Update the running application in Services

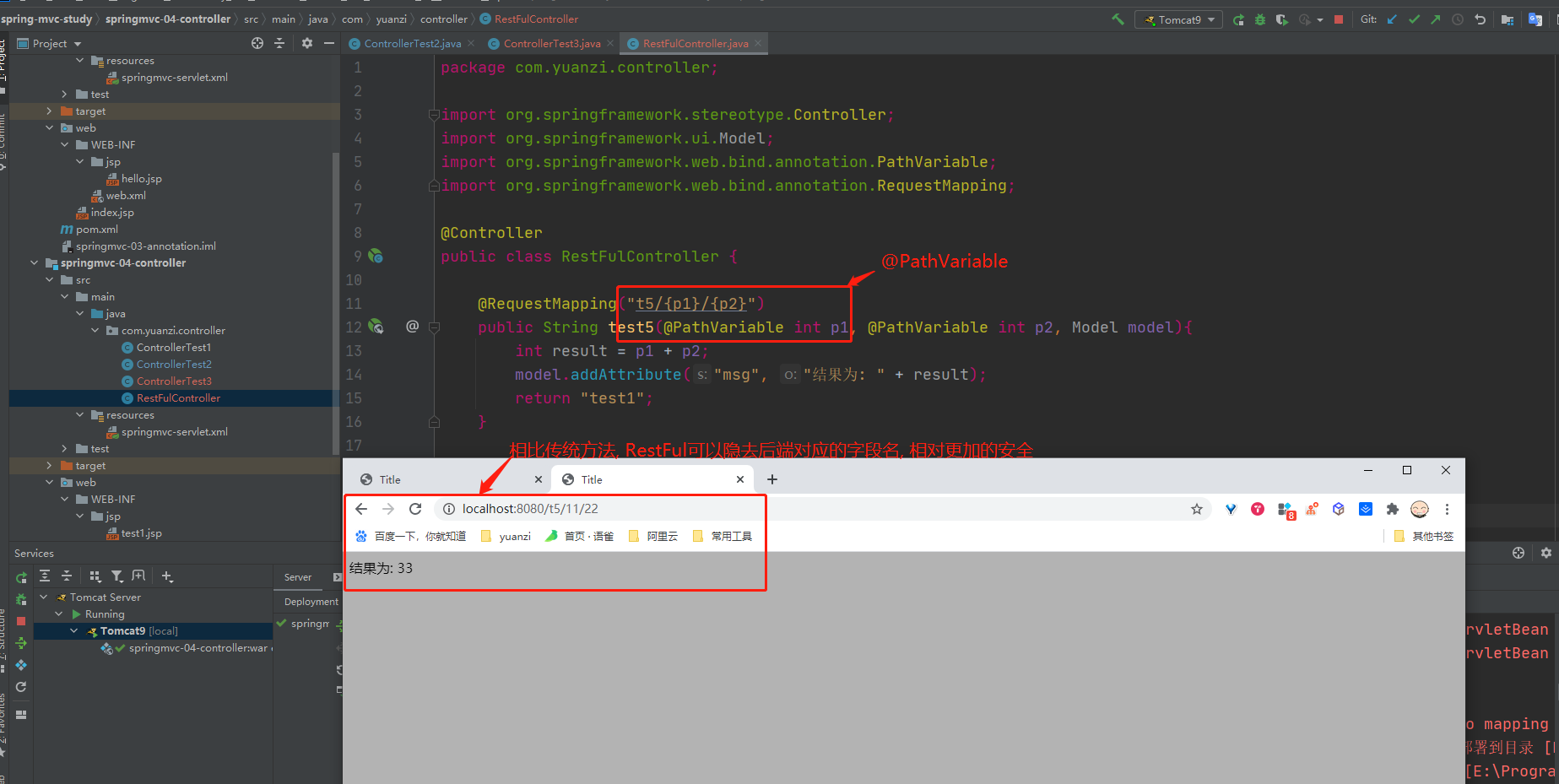coord(21,687)
